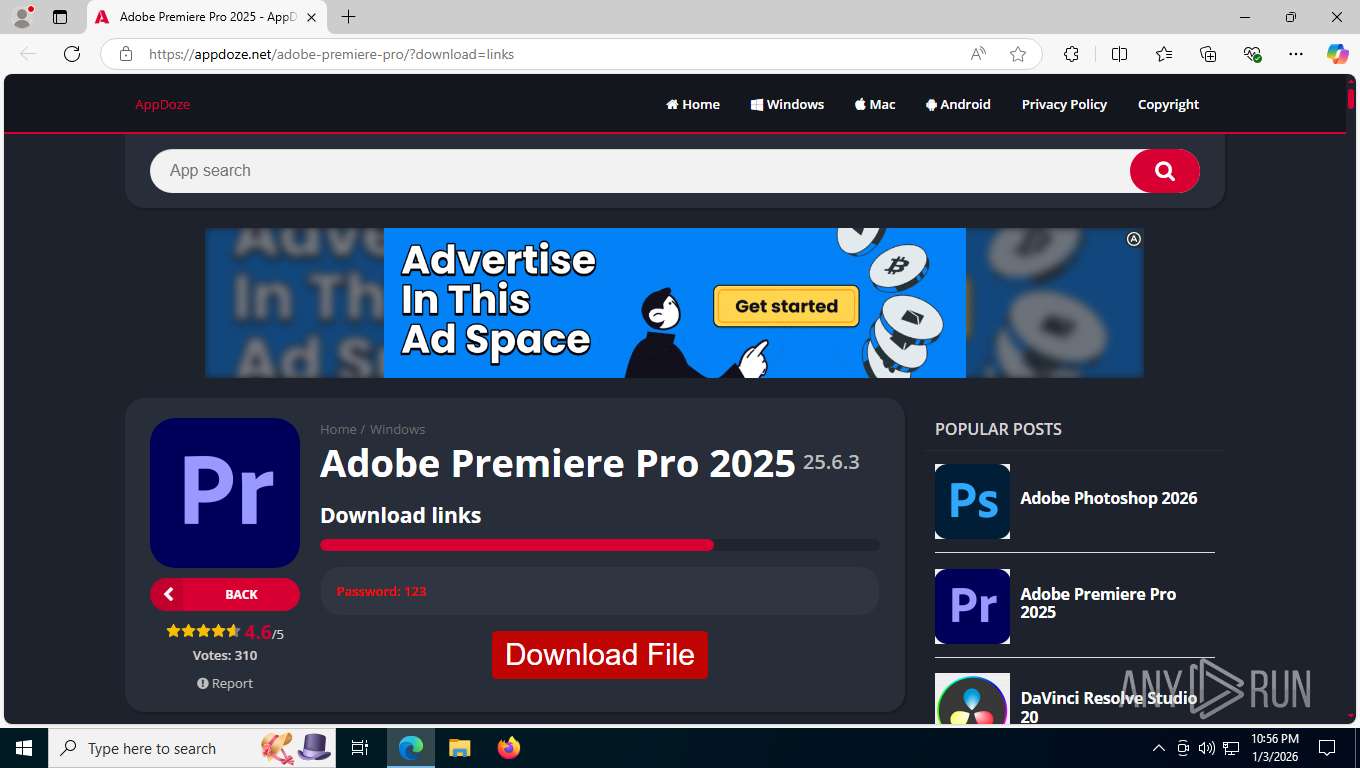View site information padlock icon

[x=126, y=54]
